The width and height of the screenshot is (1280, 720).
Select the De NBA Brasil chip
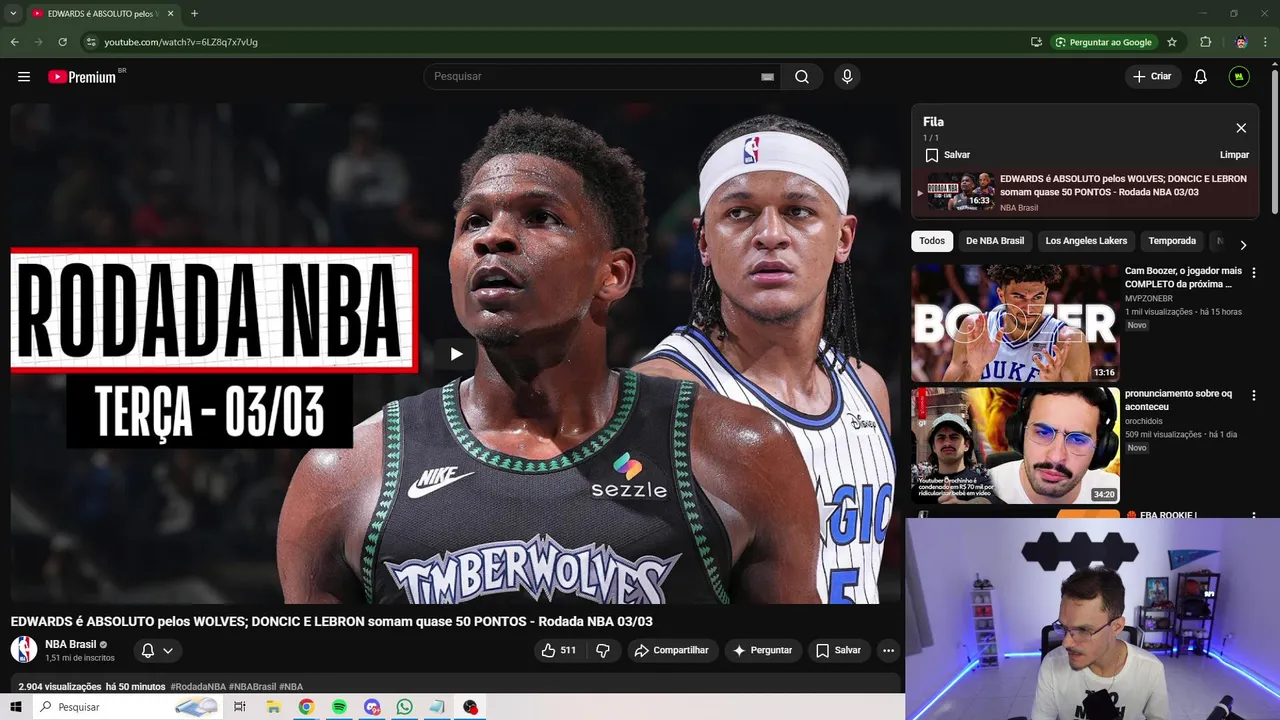pos(995,241)
